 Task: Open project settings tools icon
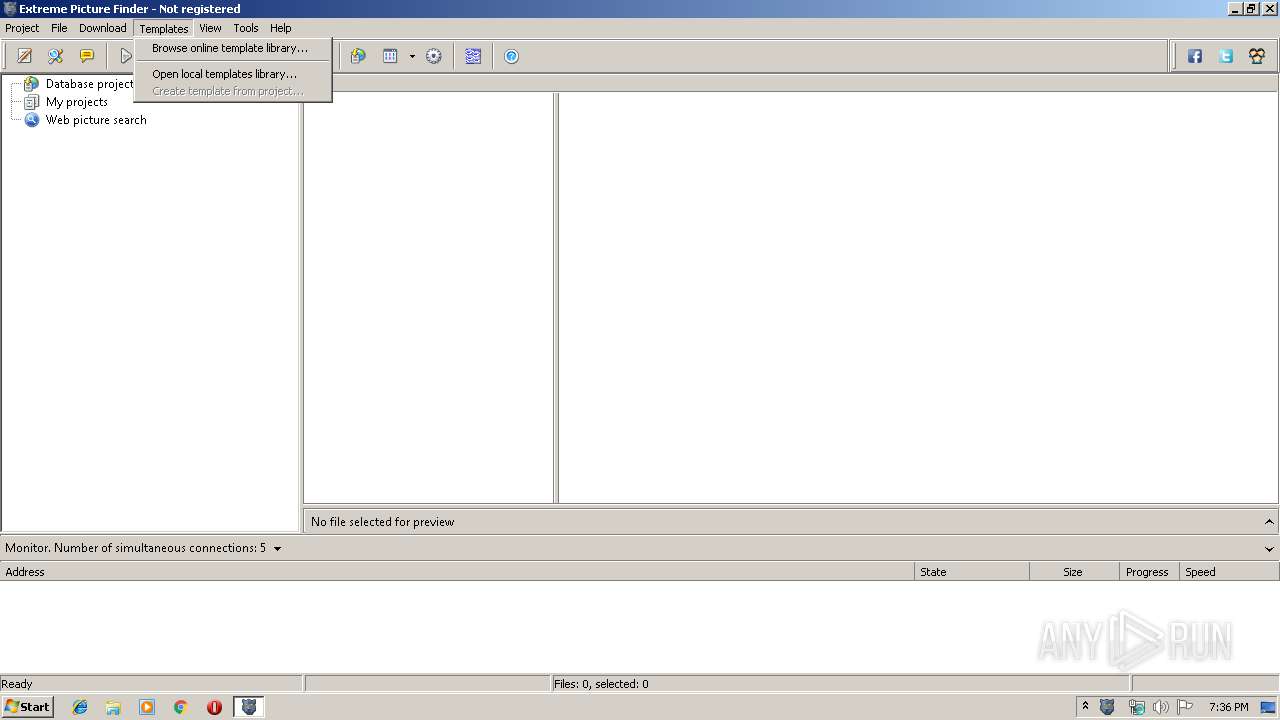click(x=56, y=56)
